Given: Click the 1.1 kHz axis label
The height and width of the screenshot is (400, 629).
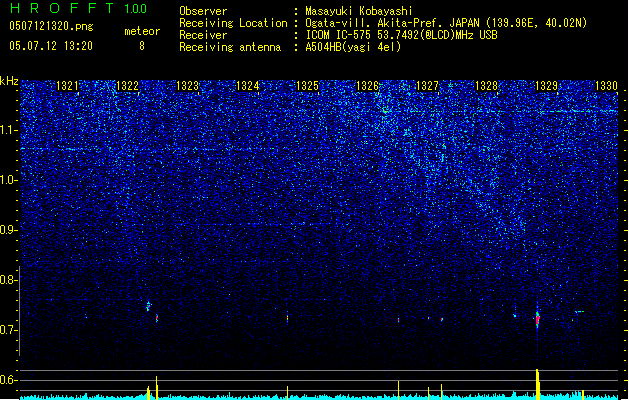Looking at the screenshot, I should pyautogui.click(x=9, y=130).
